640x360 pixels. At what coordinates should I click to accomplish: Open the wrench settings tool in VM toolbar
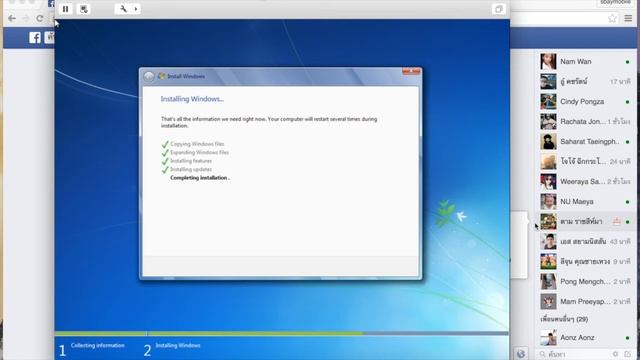[123, 9]
